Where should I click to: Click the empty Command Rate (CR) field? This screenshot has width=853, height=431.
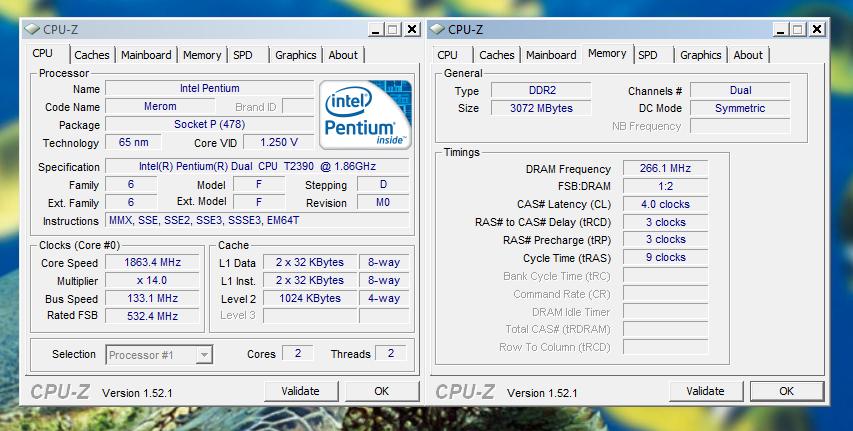tap(665, 294)
